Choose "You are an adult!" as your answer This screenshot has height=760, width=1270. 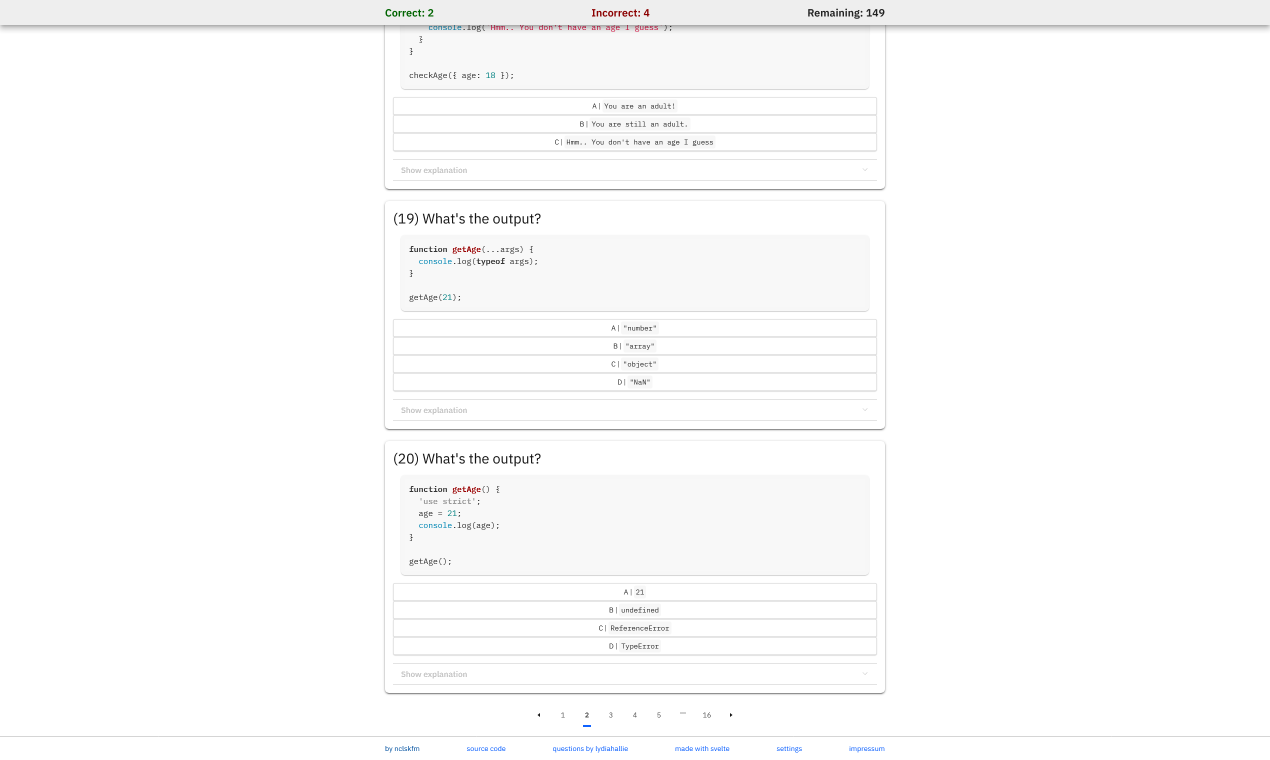[634, 106]
